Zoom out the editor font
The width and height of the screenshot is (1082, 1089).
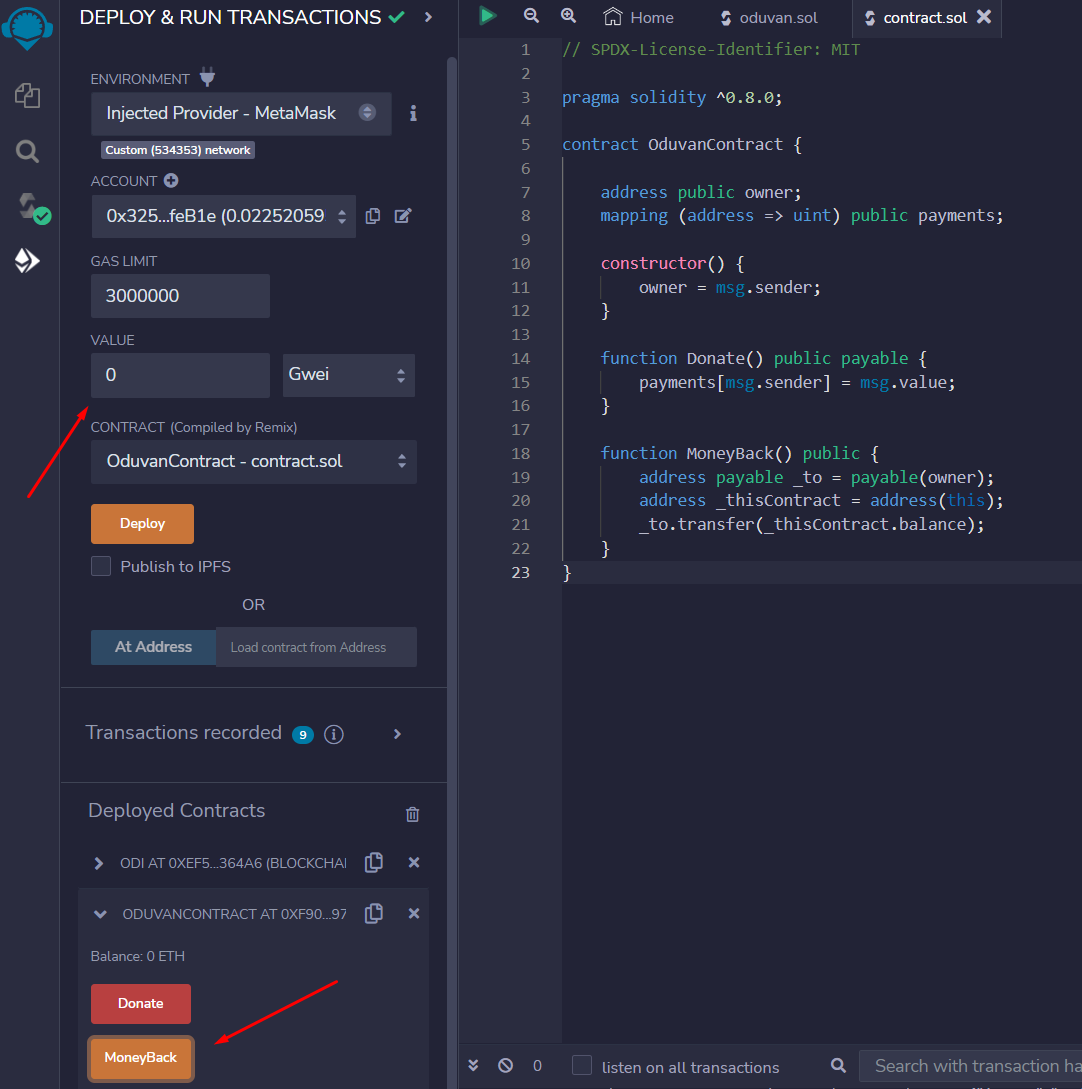tap(531, 15)
